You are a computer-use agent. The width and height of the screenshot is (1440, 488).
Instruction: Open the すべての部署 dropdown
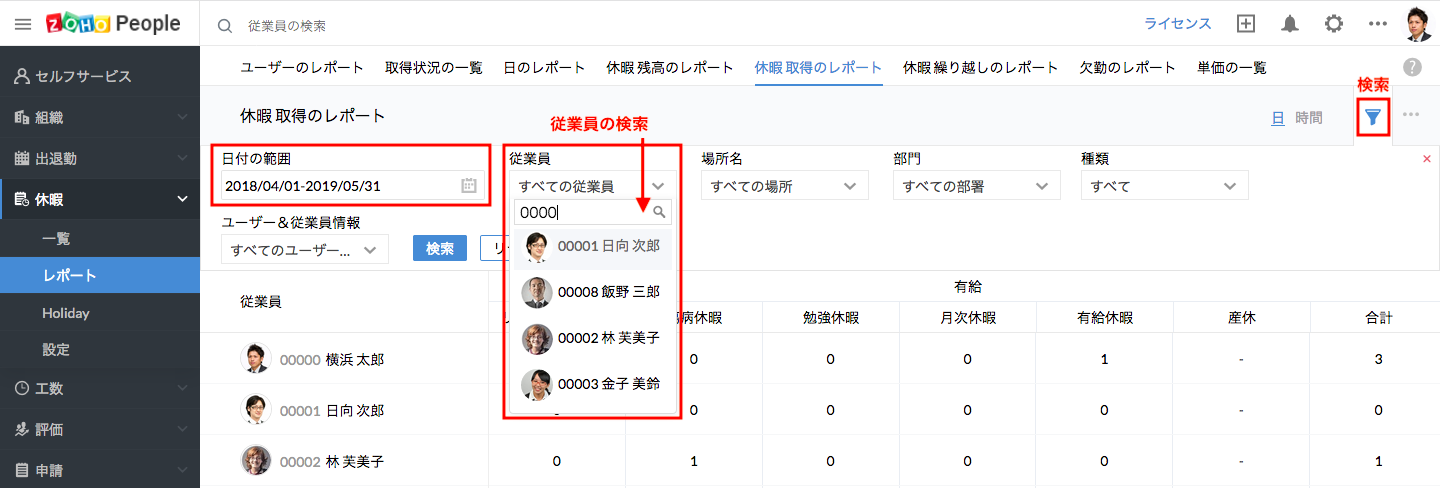tap(976, 186)
